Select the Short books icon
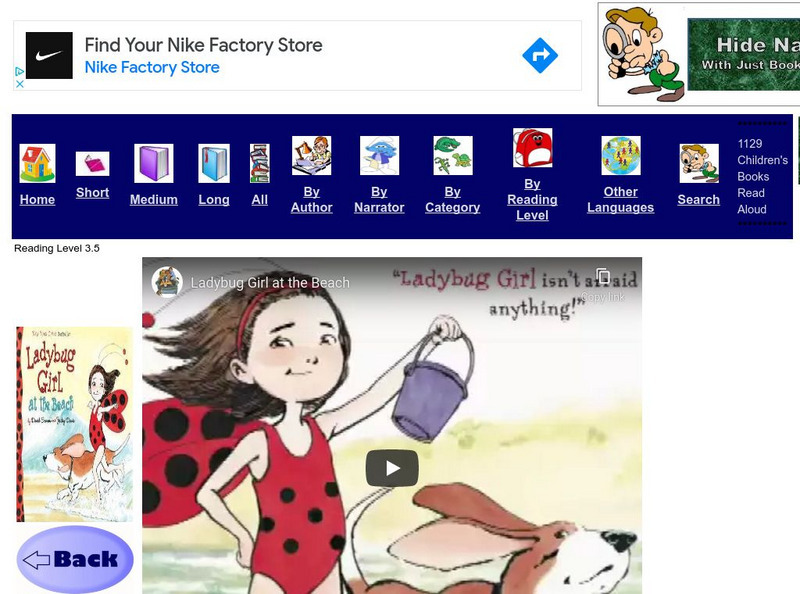Screen dimensions: 800x594 [92, 164]
